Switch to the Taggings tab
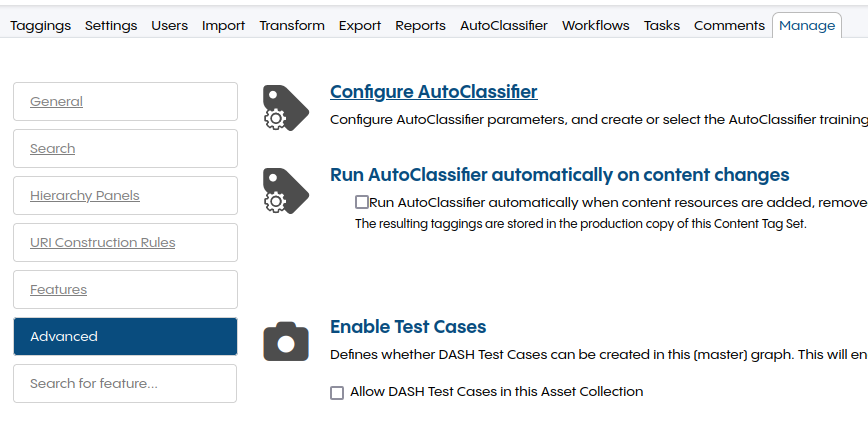 (41, 25)
